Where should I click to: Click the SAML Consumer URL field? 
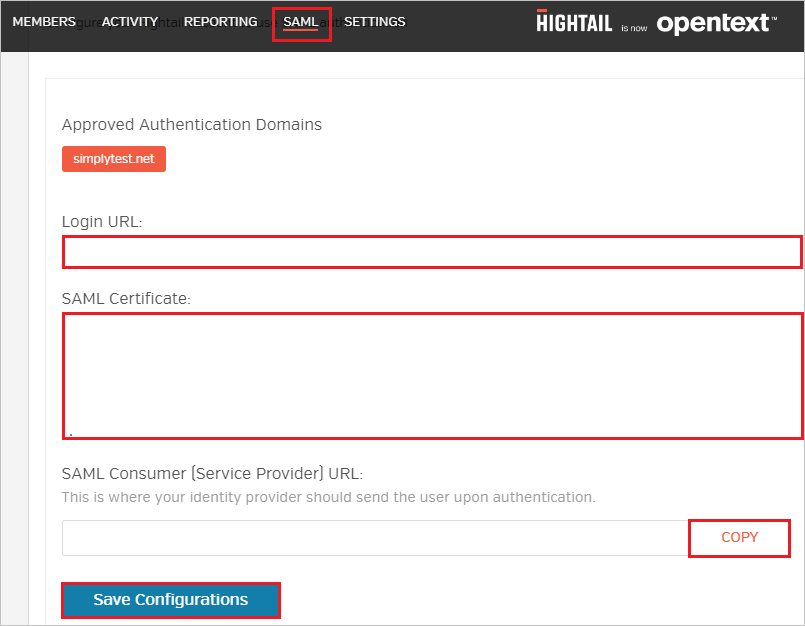(x=370, y=537)
